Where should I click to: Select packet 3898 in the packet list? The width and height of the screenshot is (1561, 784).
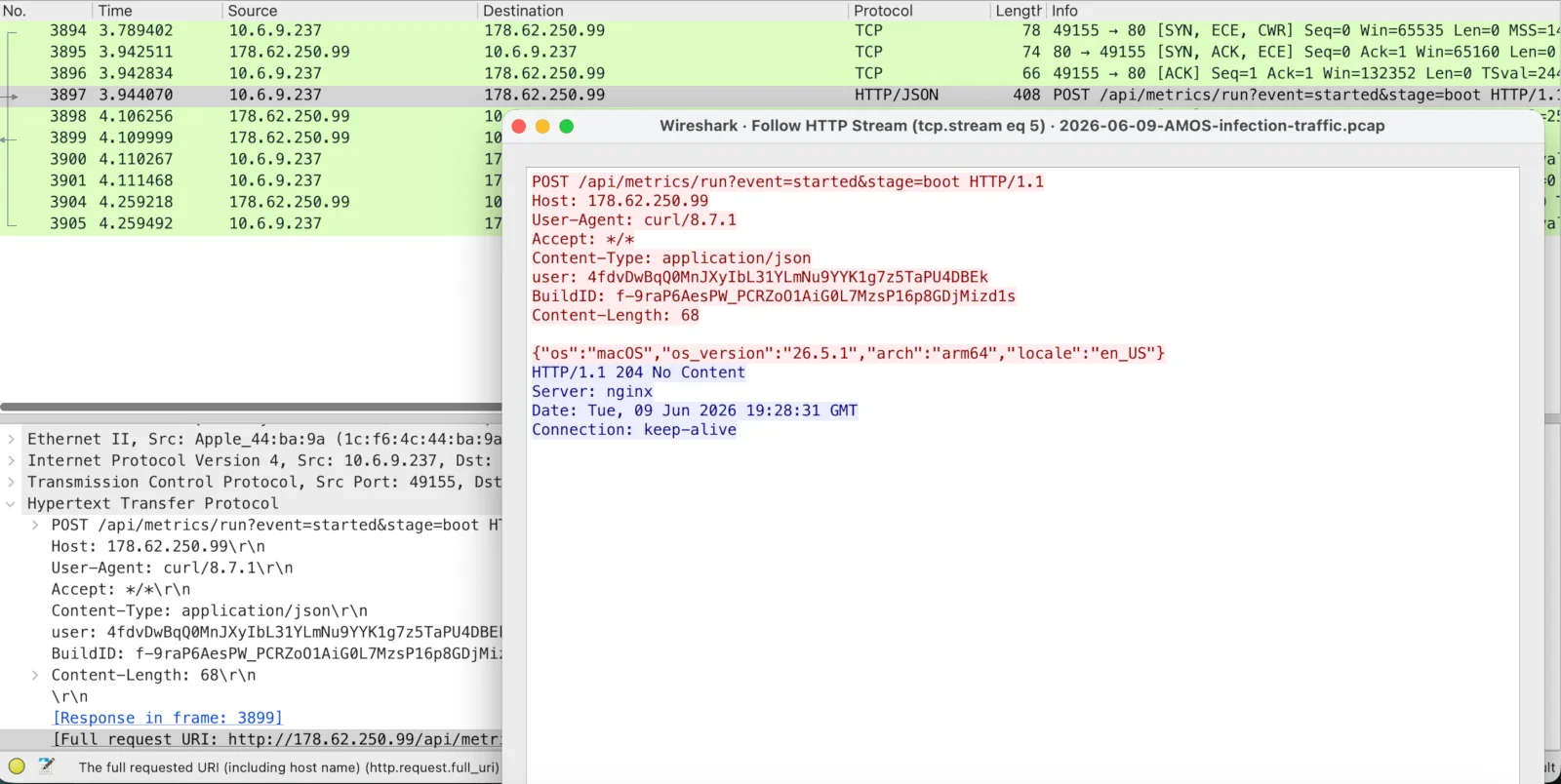(x=251, y=116)
